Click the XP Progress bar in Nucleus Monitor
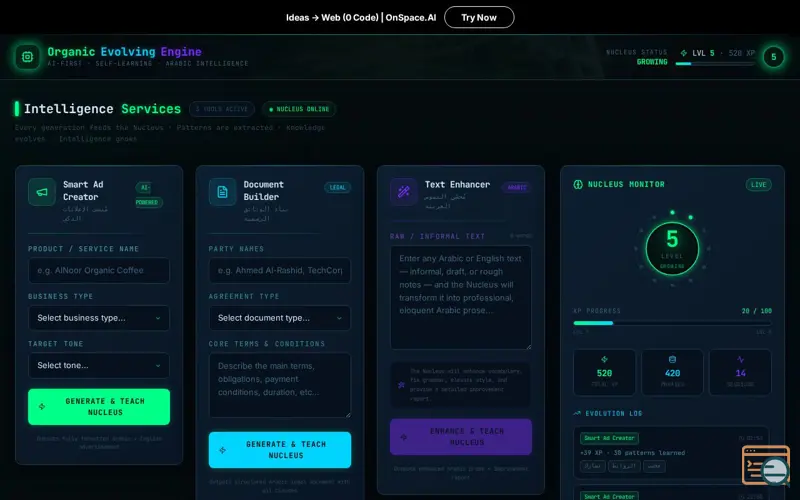The height and width of the screenshot is (500, 800). pyautogui.click(x=672, y=323)
